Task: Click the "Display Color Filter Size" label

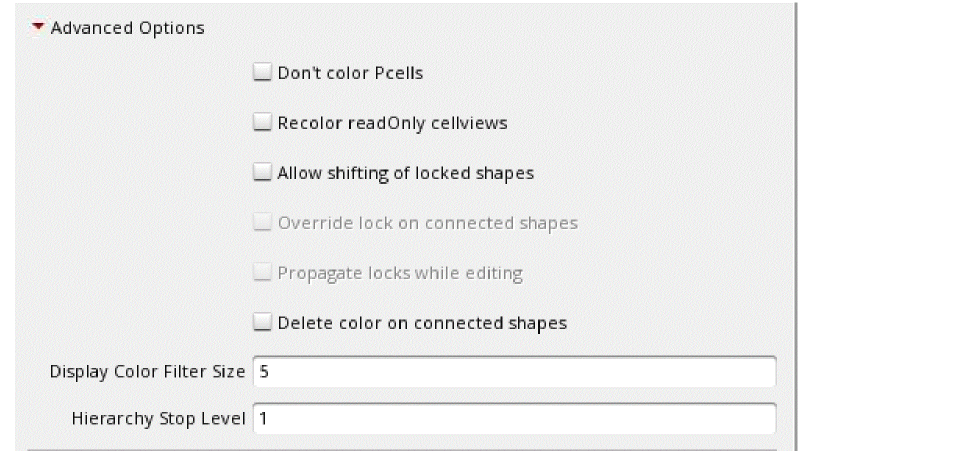Action: [x=147, y=371]
